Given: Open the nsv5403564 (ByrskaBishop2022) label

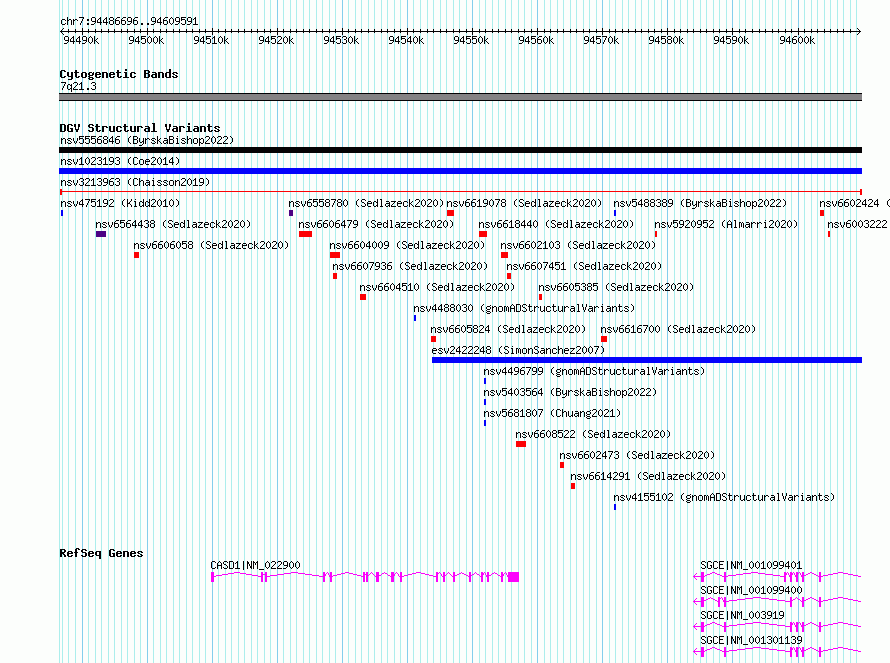Looking at the screenshot, I should pos(570,392).
